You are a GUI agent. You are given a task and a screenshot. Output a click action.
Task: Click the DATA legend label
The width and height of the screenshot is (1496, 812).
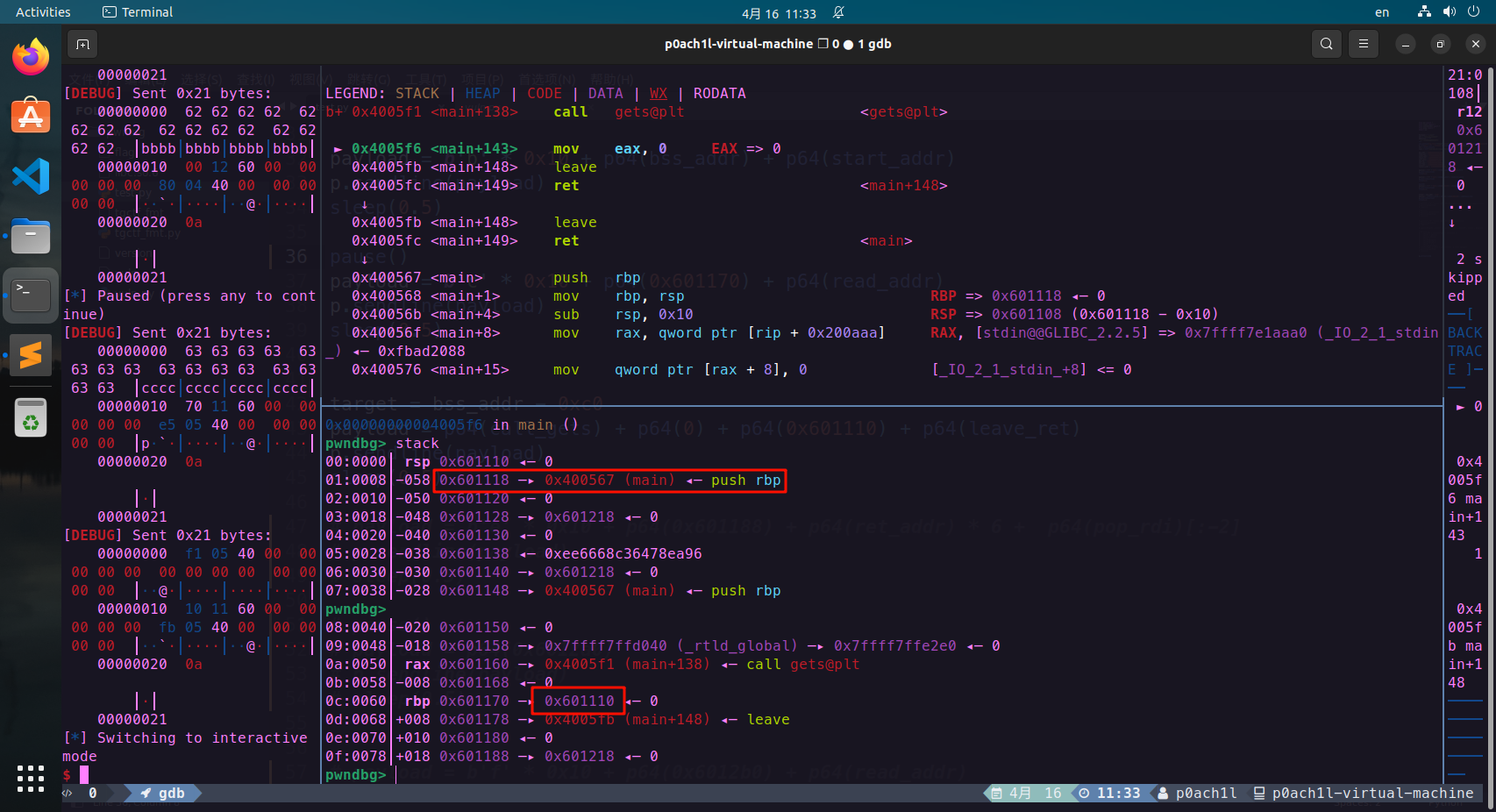[605, 93]
